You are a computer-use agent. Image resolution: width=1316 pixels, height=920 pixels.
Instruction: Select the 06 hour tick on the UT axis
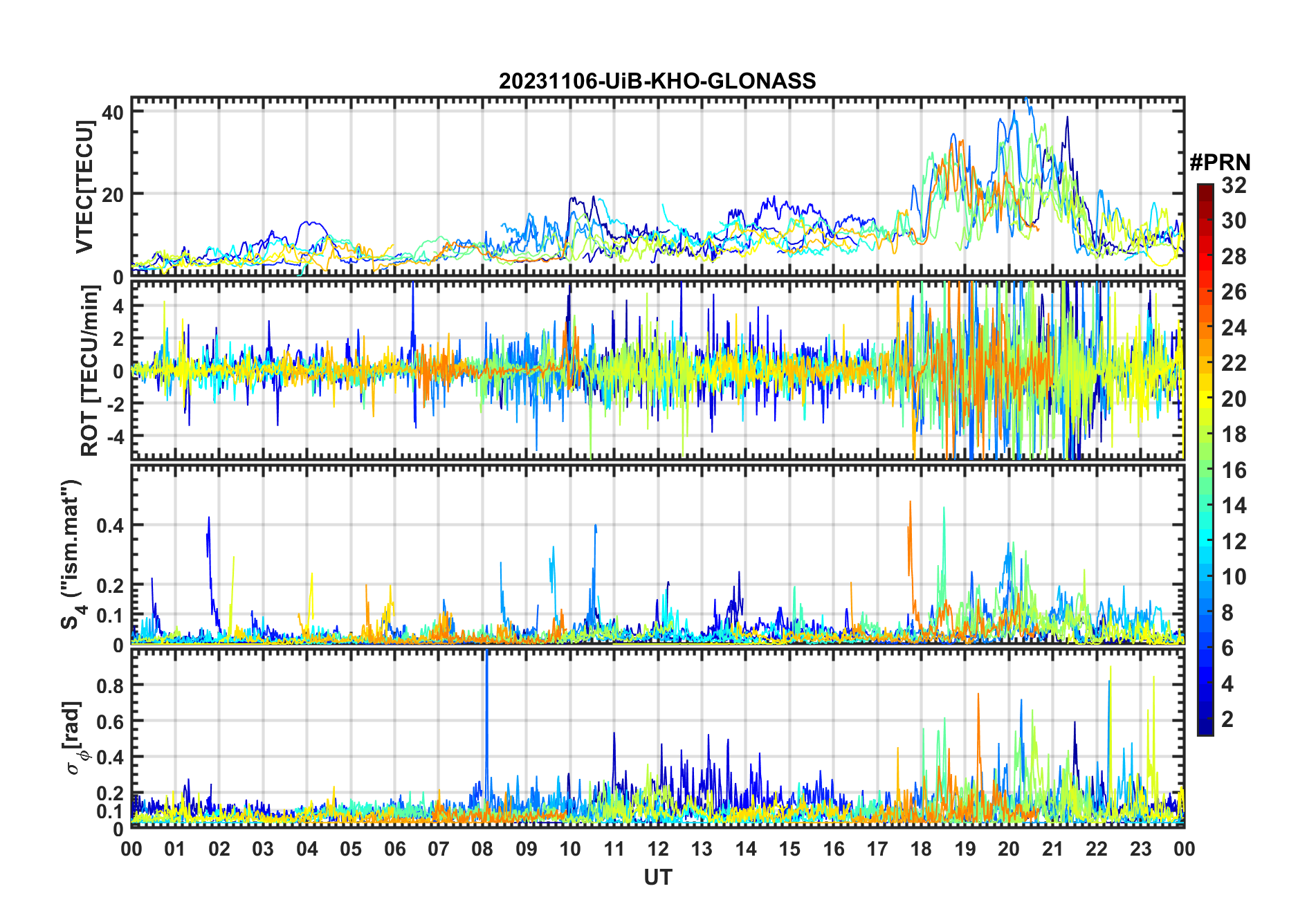tap(395, 849)
